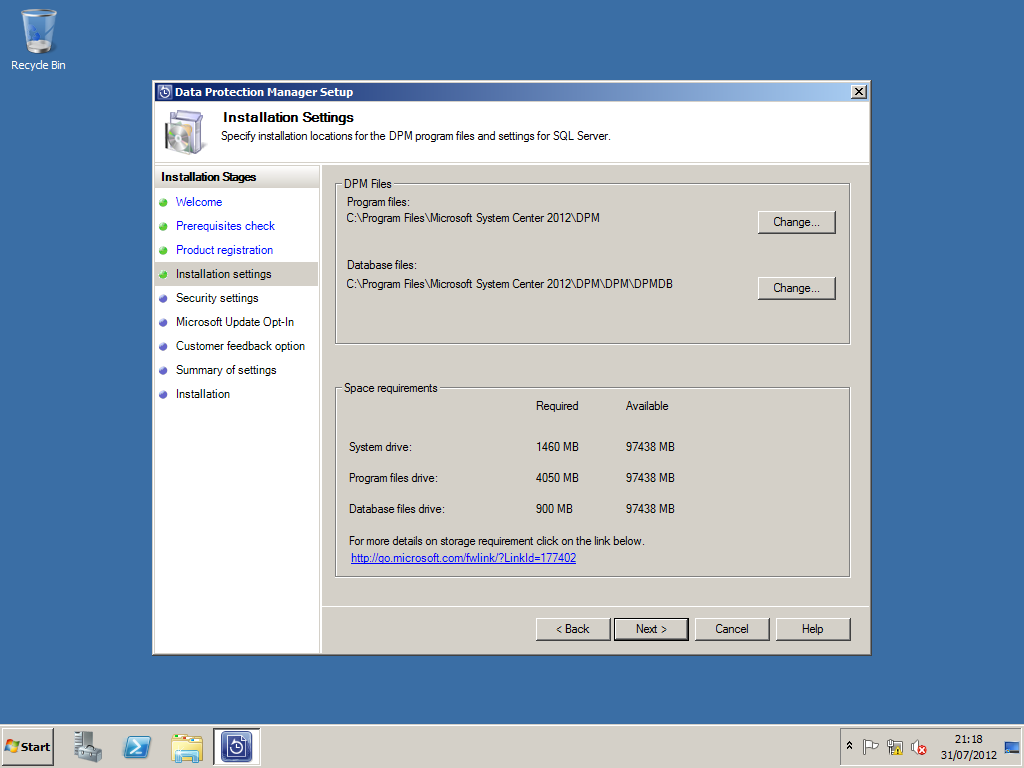Screen dimensions: 1024x768
Task: Click the DPM Setup title bar icon
Action: click(x=165, y=92)
